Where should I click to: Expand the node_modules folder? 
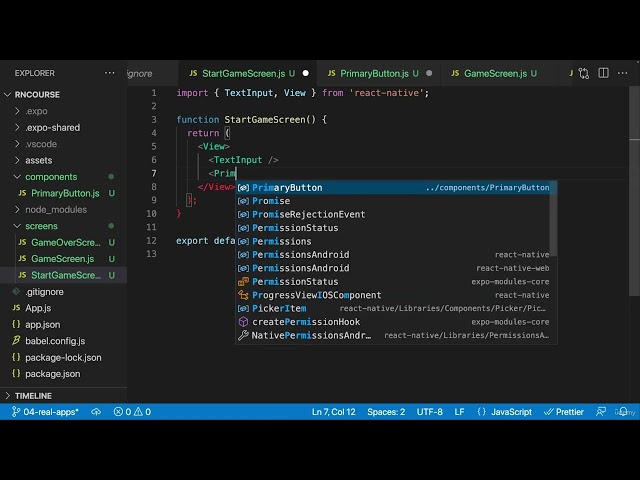[x=55, y=209]
